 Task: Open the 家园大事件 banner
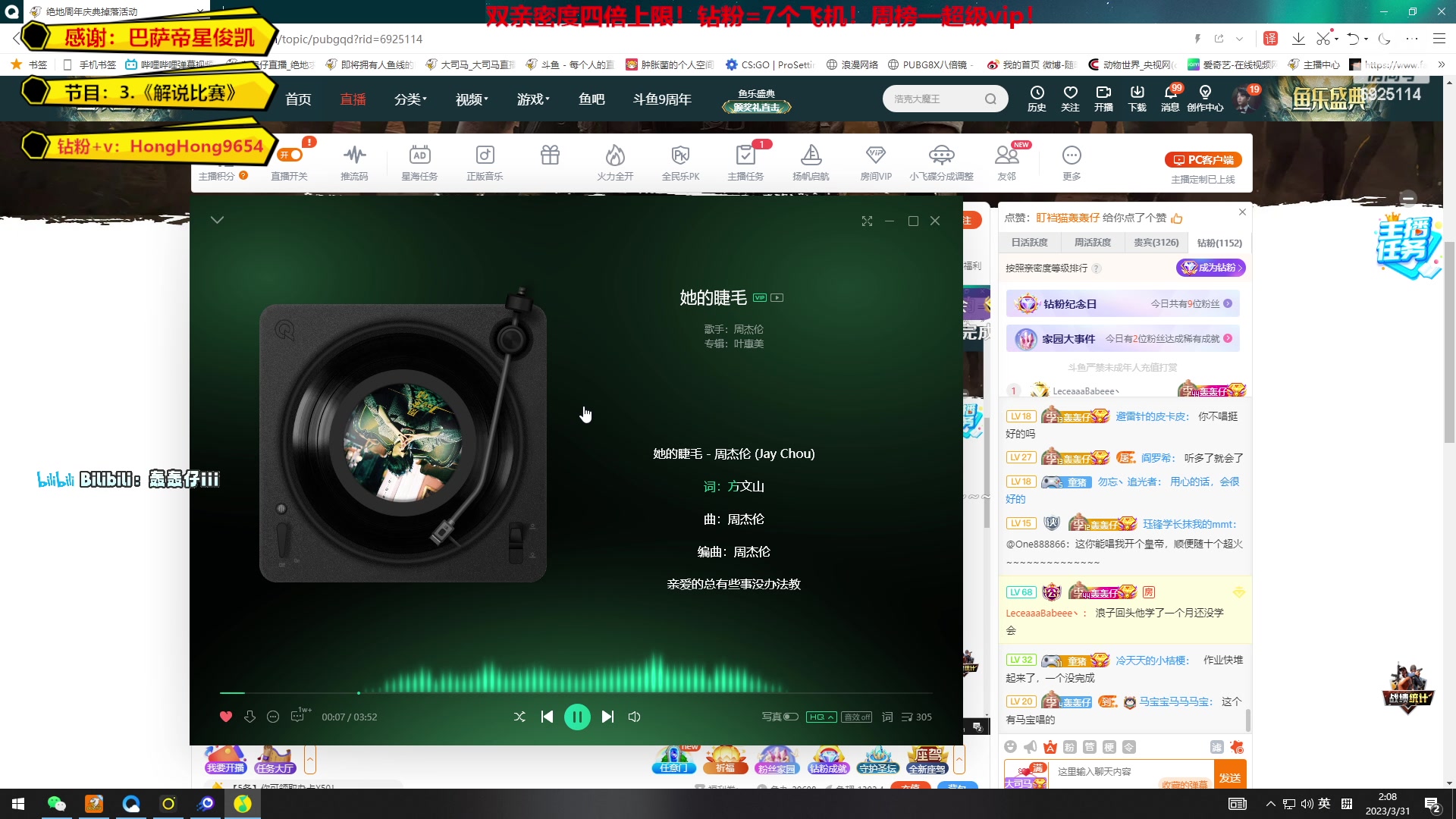pos(1123,339)
